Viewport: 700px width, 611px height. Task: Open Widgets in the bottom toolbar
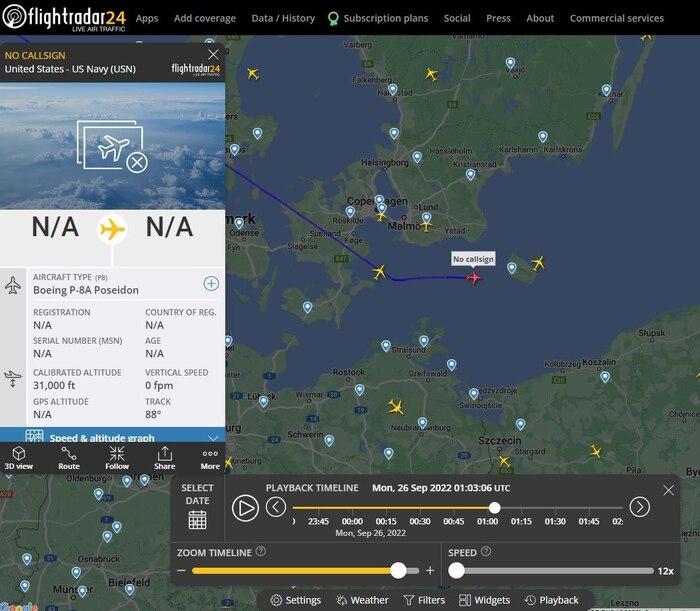click(x=484, y=600)
